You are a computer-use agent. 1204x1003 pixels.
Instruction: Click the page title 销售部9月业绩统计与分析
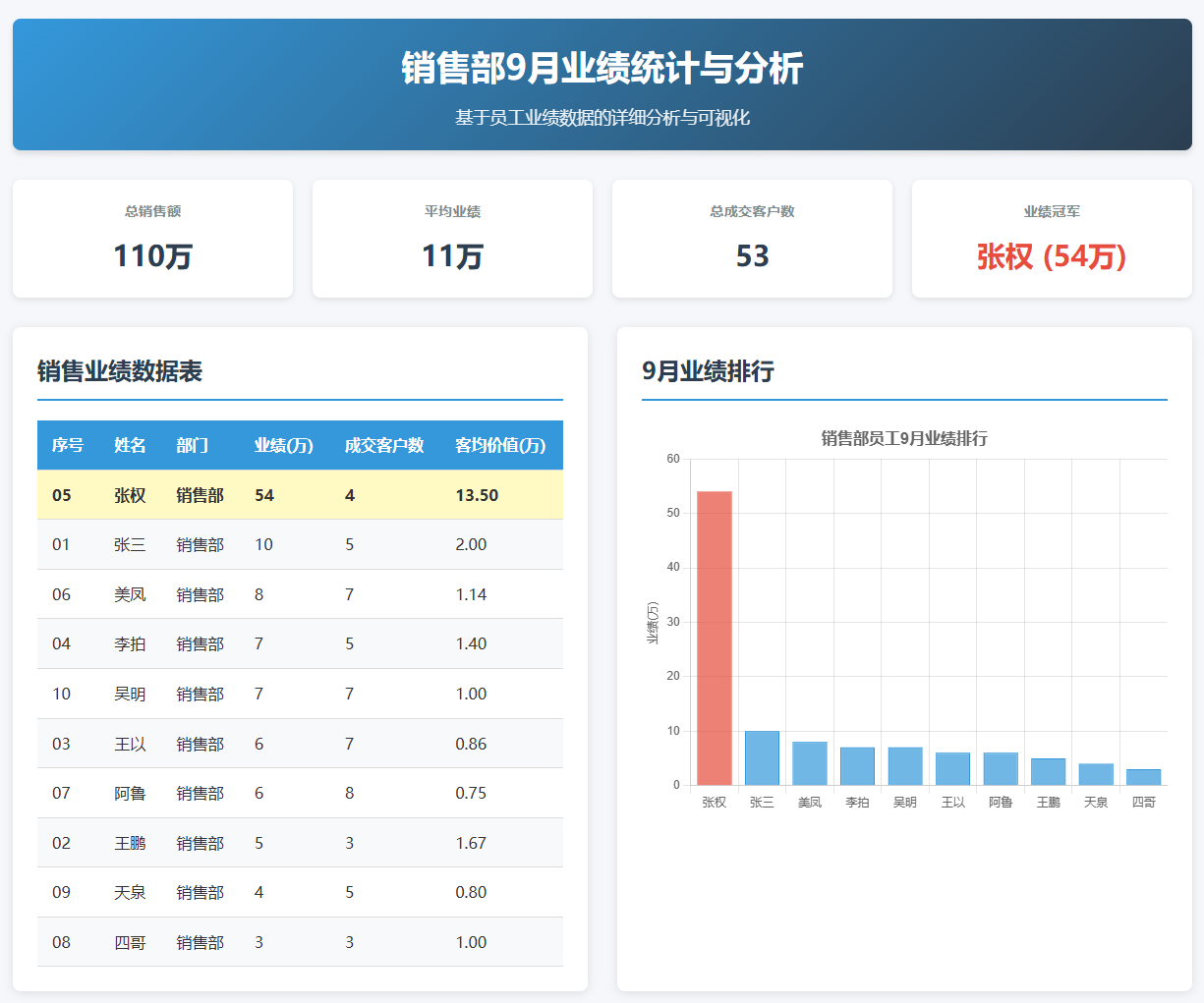click(x=602, y=69)
